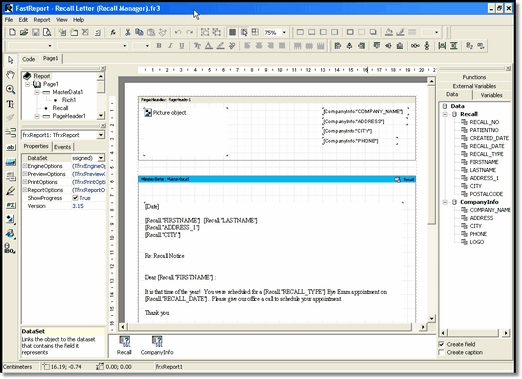Collapse the Page1 node in report tree
The height and width of the screenshot is (379, 522).
28,84
